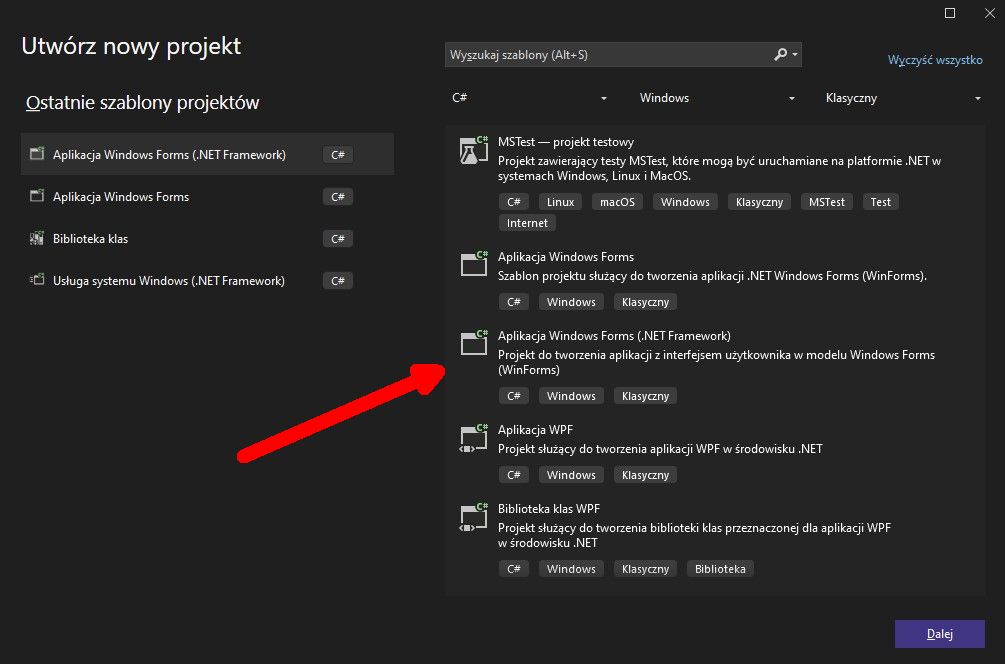Click the C# tag under Aplikacja WPF
The height and width of the screenshot is (664, 1005).
click(x=514, y=475)
